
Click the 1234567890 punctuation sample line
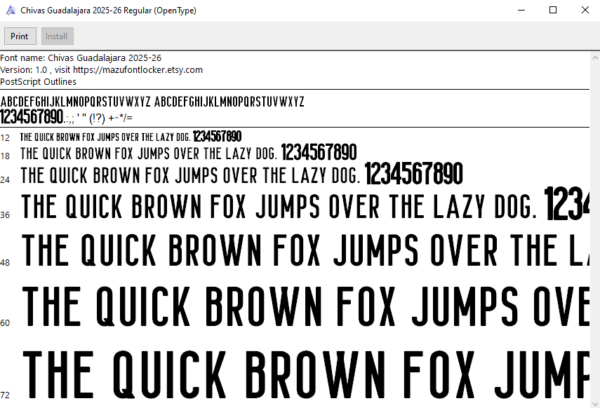(66, 117)
